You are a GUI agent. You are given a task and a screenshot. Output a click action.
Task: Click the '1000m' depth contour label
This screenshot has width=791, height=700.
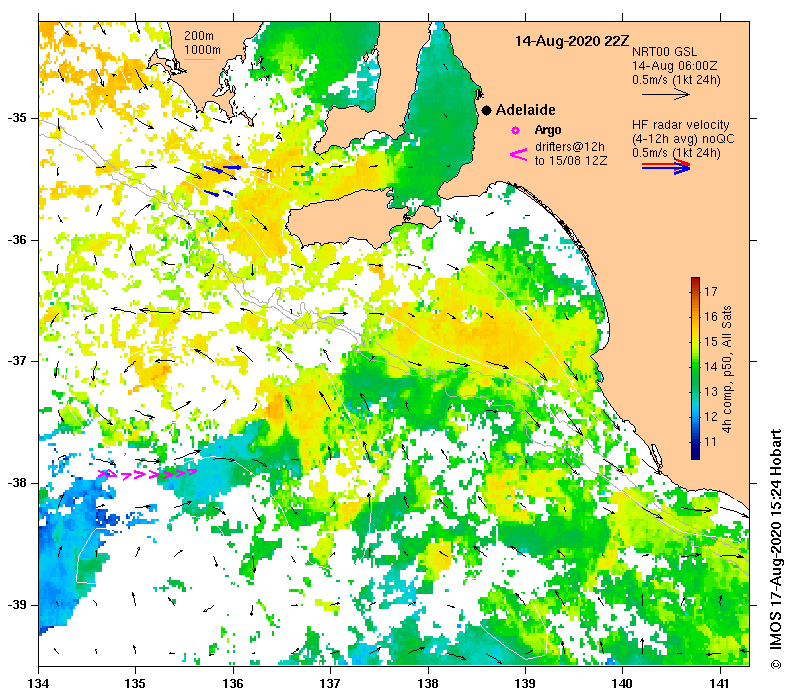tap(202, 50)
